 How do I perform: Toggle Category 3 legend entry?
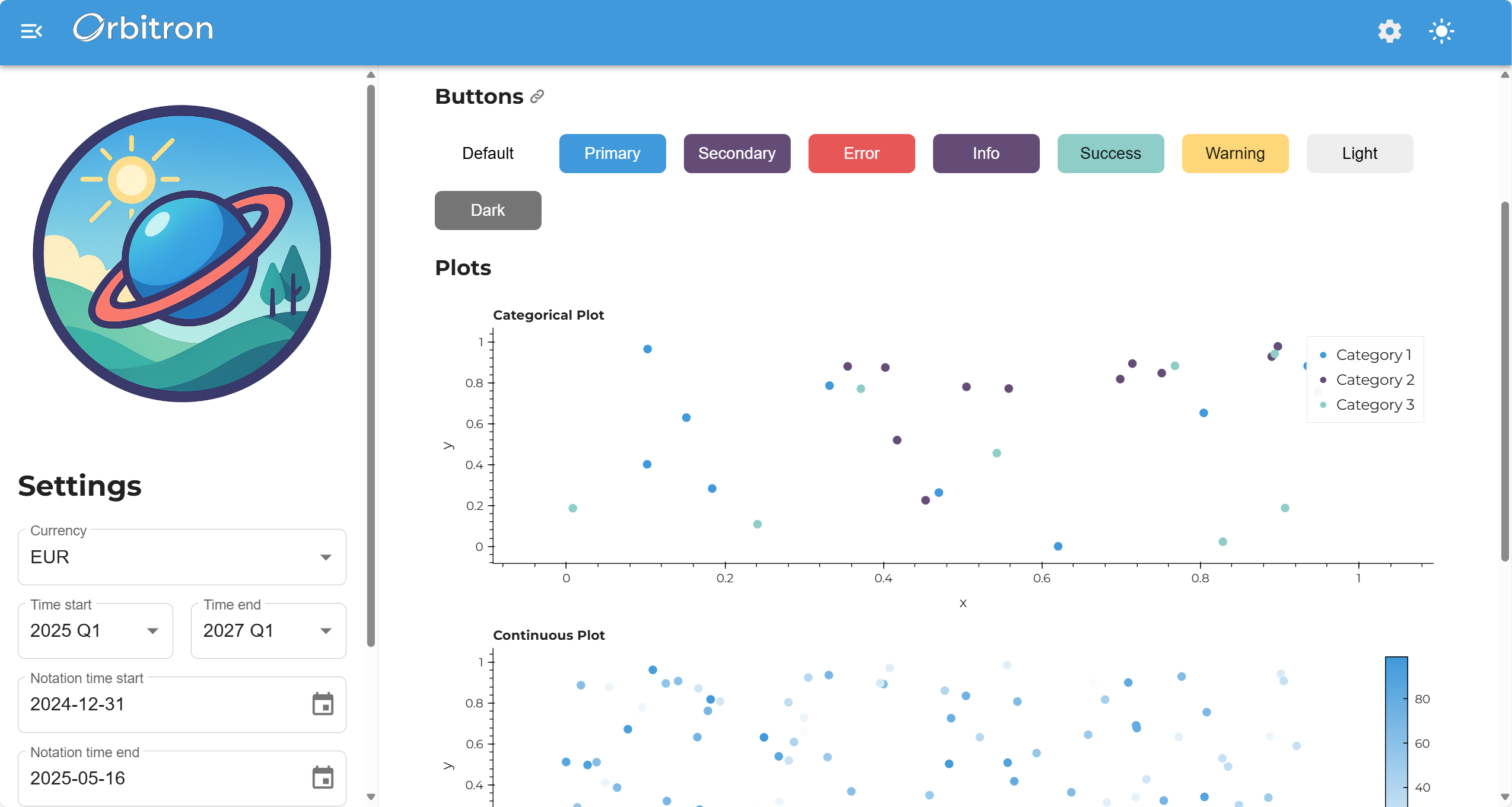coord(1374,405)
